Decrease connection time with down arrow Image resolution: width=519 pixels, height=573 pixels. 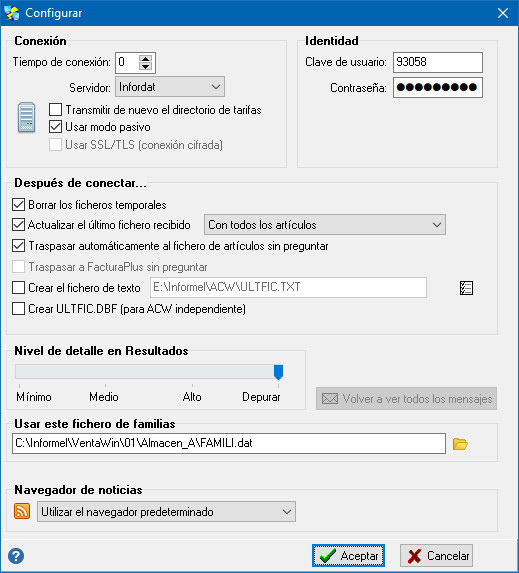pos(145,67)
